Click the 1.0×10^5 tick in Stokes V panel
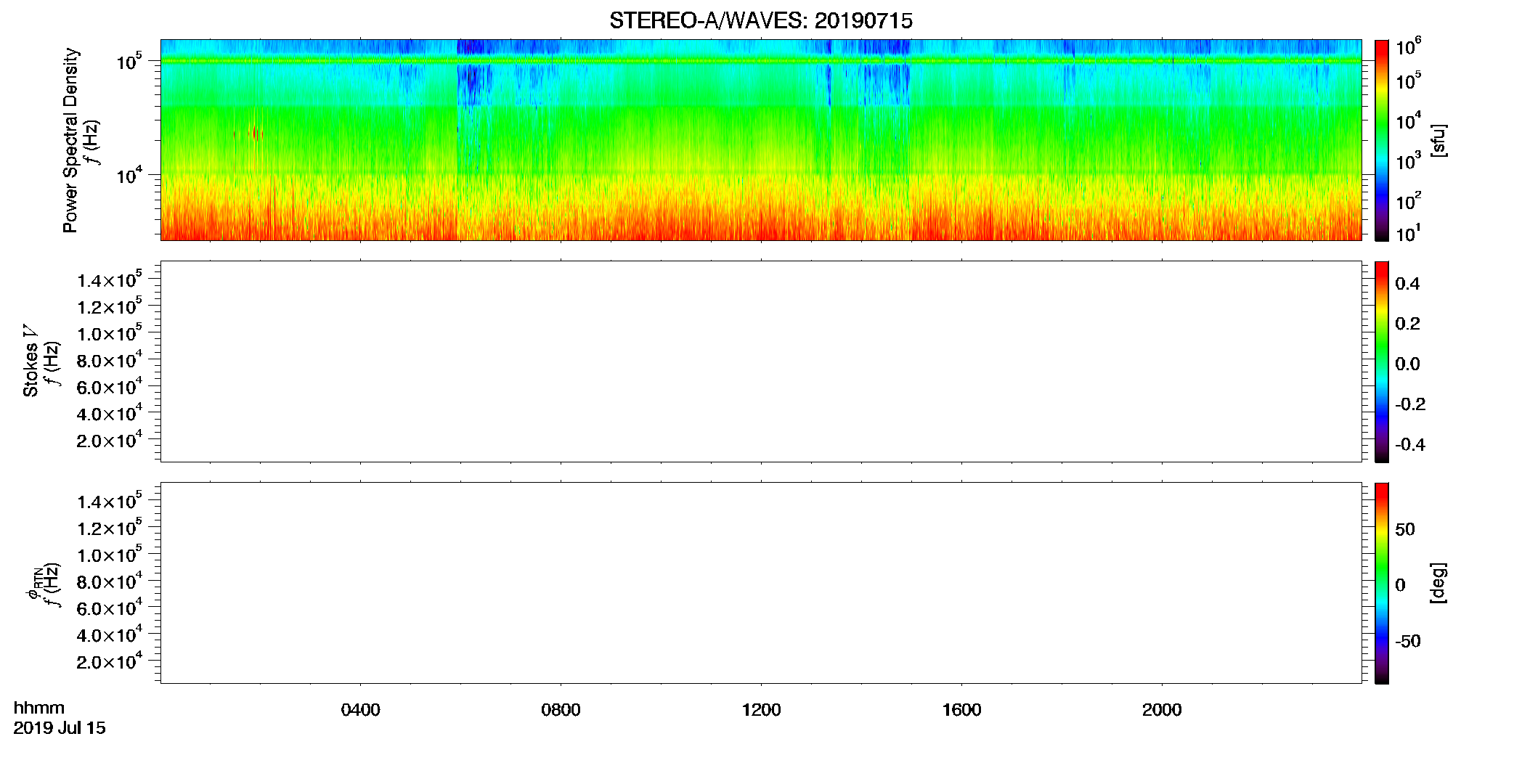 coord(110,333)
